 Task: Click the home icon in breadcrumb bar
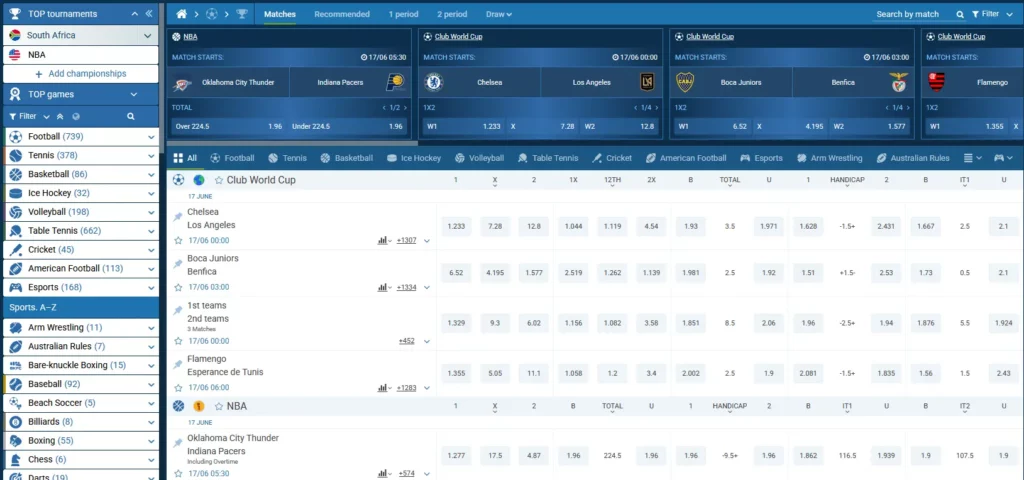click(181, 14)
